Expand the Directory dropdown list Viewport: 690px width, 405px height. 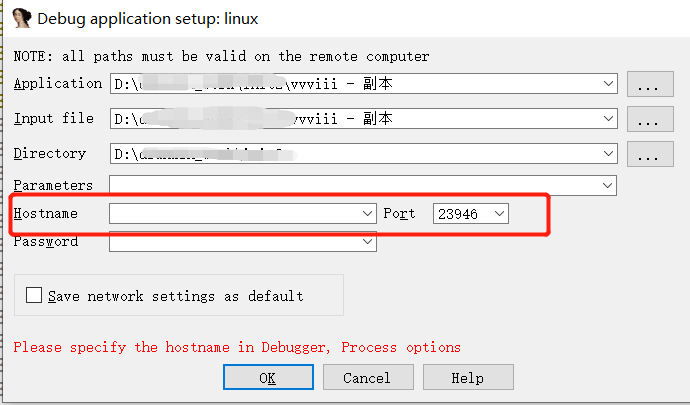pos(609,155)
